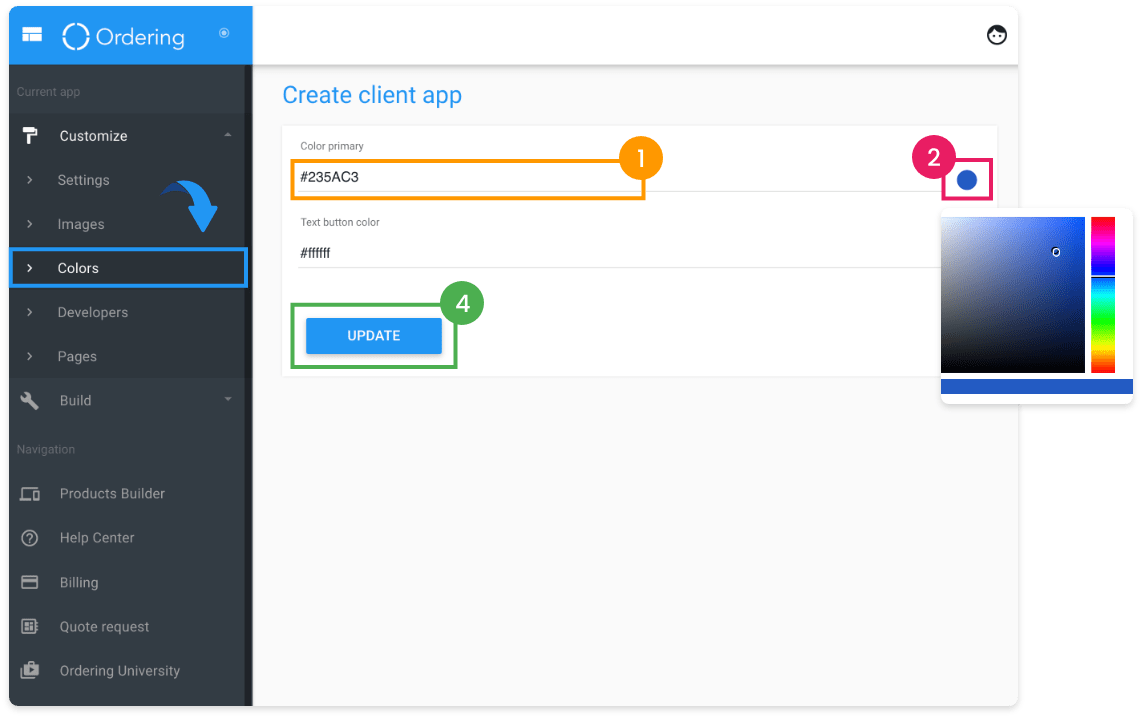Click the Ordering University video icon
The height and width of the screenshot is (718, 1142).
(x=30, y=670)
